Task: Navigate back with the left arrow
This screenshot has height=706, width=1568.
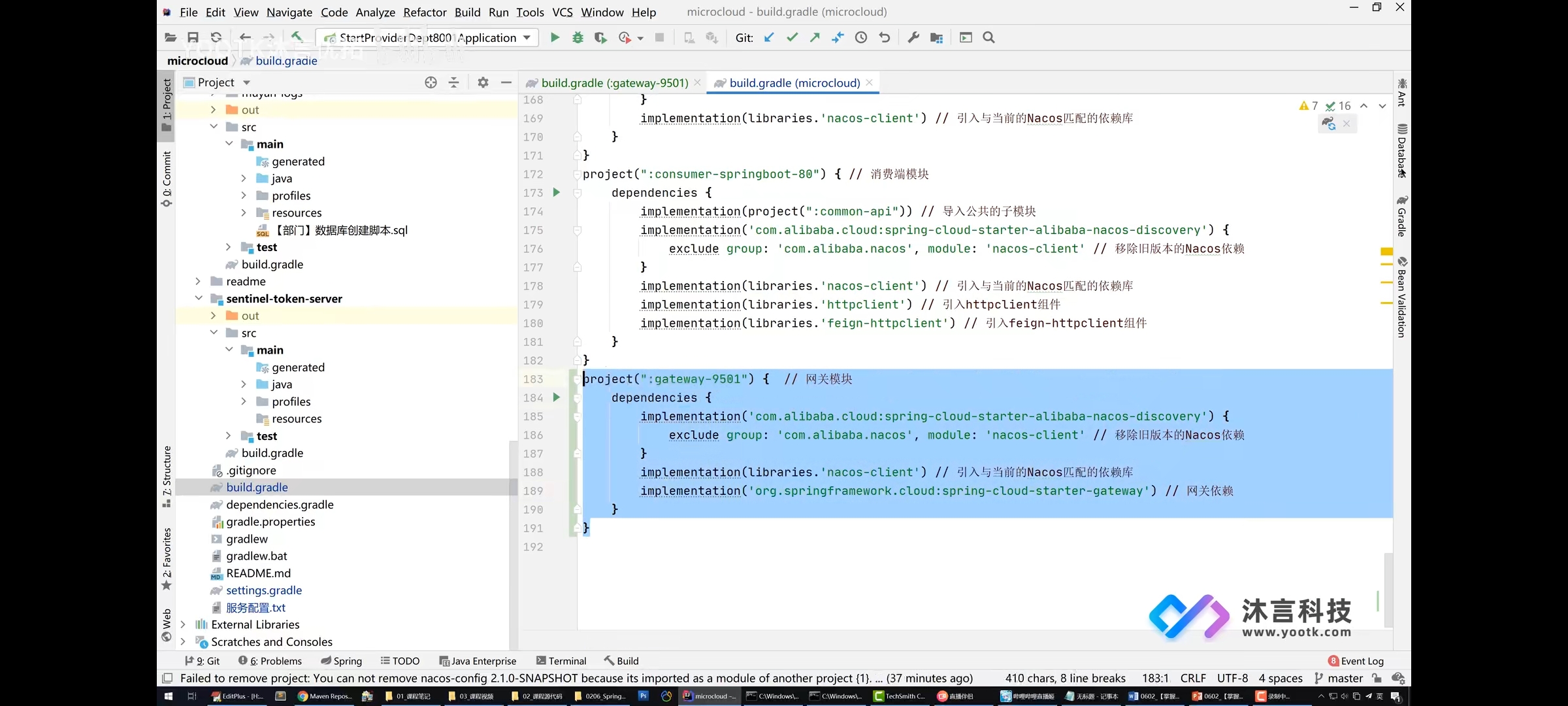Action: (x=245, y=38)
